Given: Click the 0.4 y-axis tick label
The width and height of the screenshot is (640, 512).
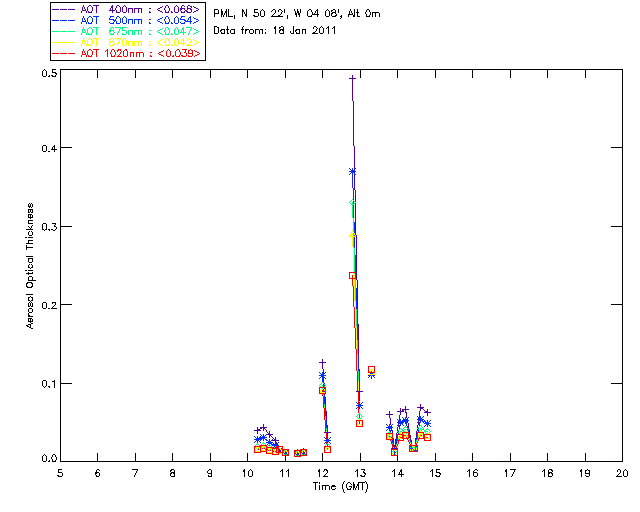Looking at the screenshot, I should [x=49, y=148].
